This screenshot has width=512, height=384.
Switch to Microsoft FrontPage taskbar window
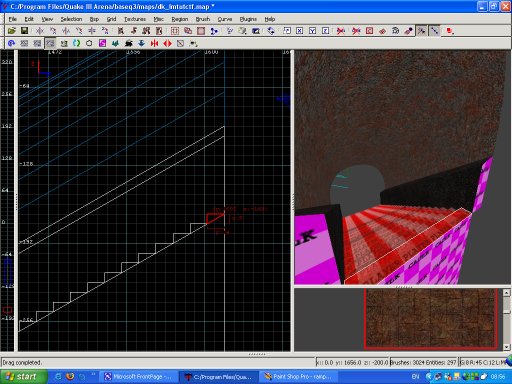(139, 377)
